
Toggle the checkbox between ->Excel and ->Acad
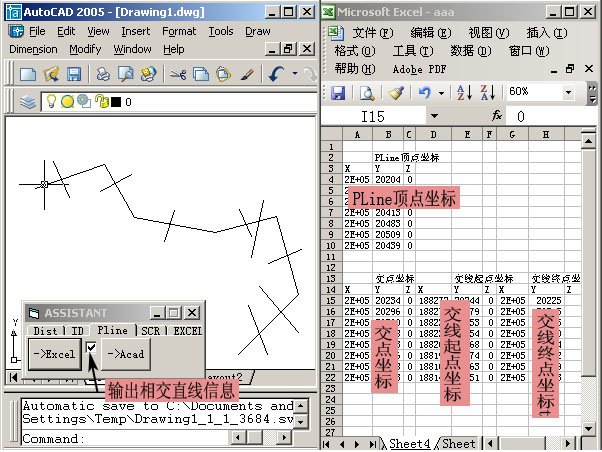(92, 348)
